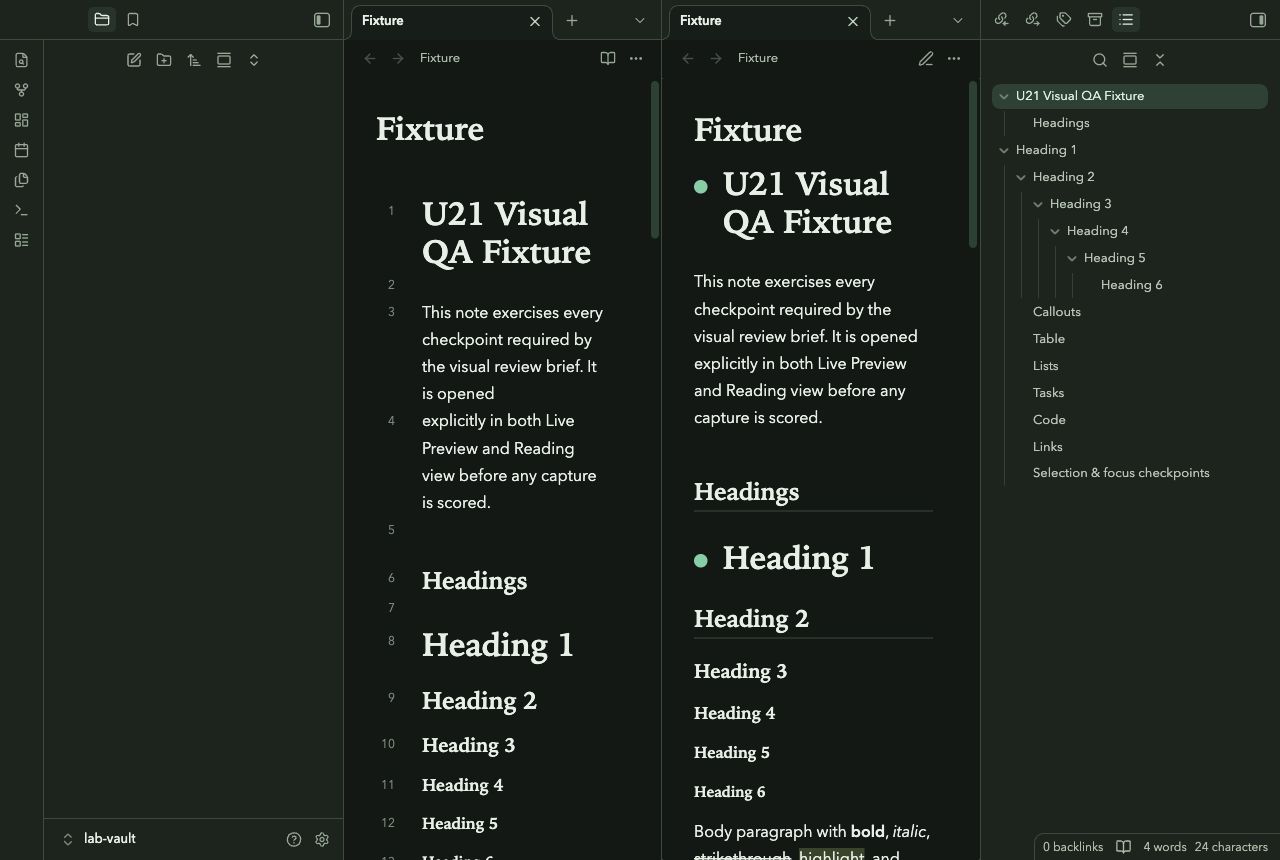This screenshot has height=860, width=1280.
Task: Open the tags sidebar tab
Action: 1064,20
